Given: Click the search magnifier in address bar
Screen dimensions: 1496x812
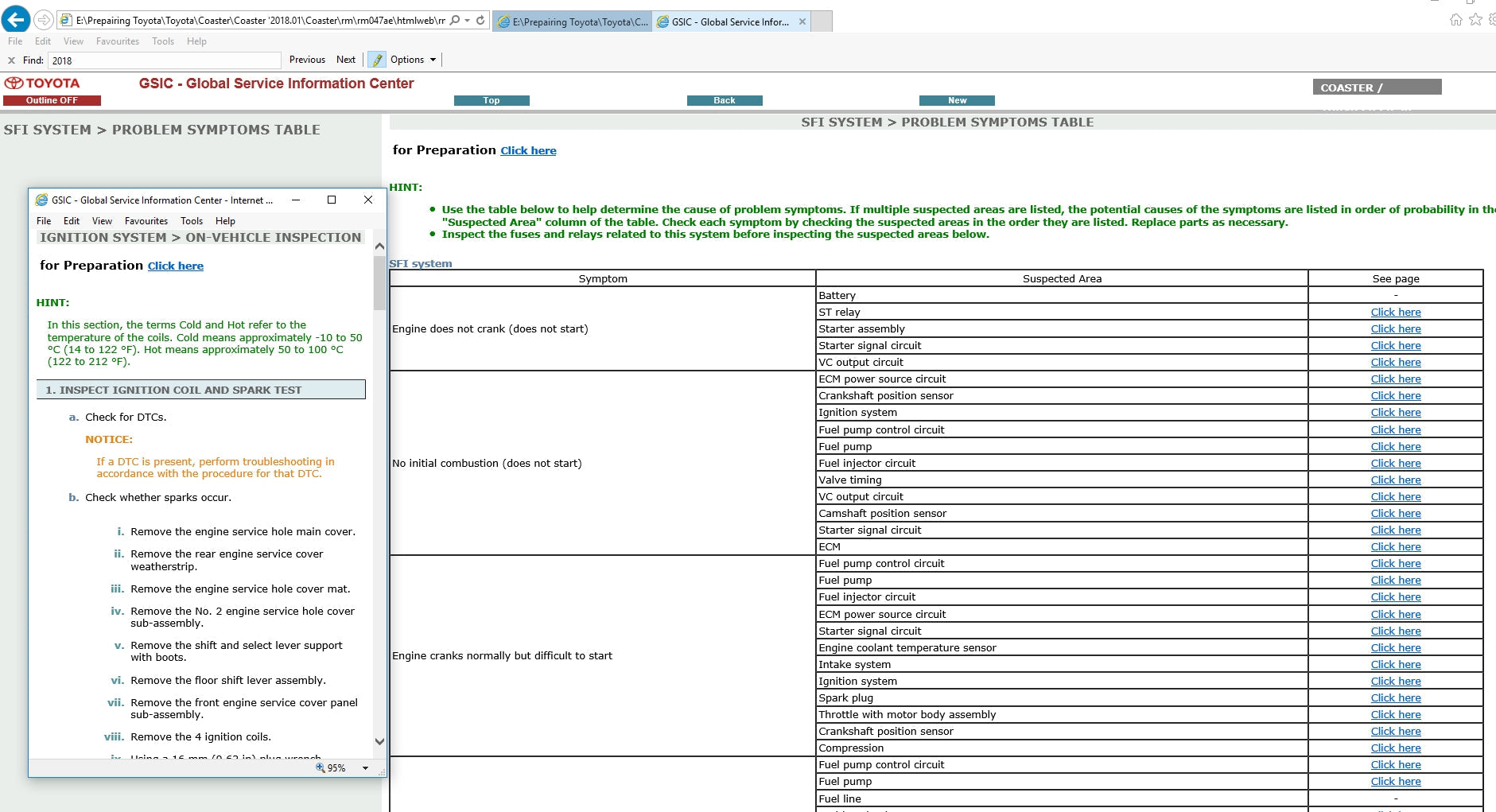Looking at the screenshot, I should (455, 21).
